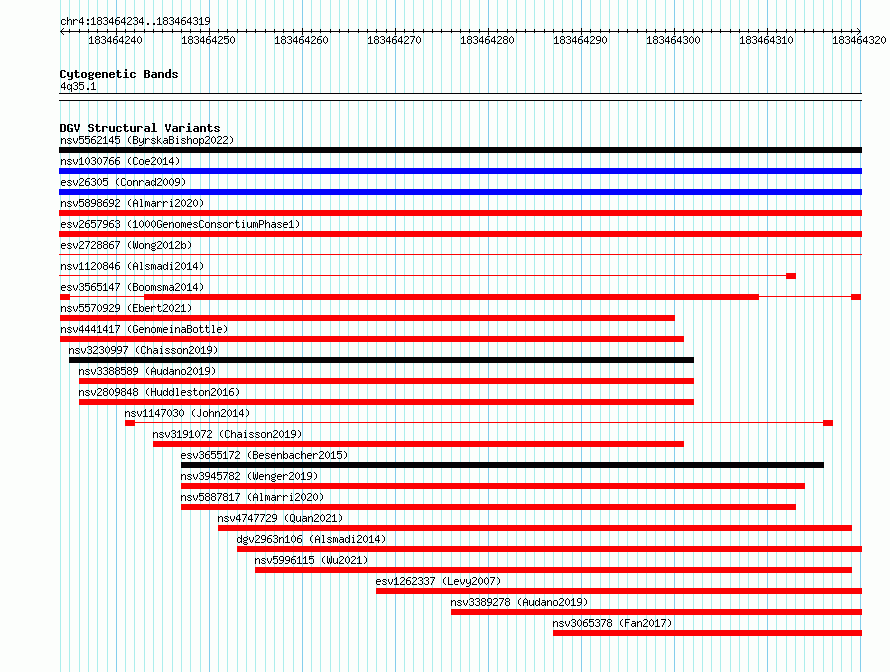Open esv2657963 (1000GenomesConsortiumPhase1) label

tap(180, 224)
